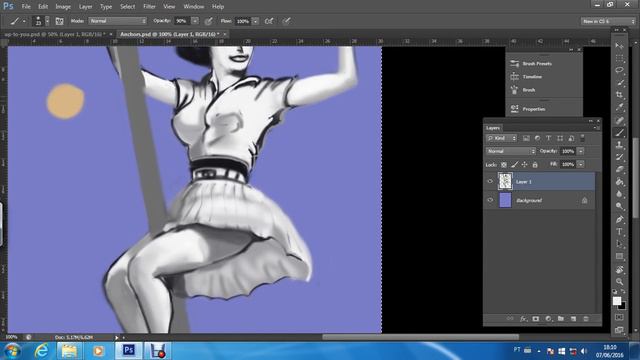
Task: Select the Crop tool
Action: coord(619,95)
